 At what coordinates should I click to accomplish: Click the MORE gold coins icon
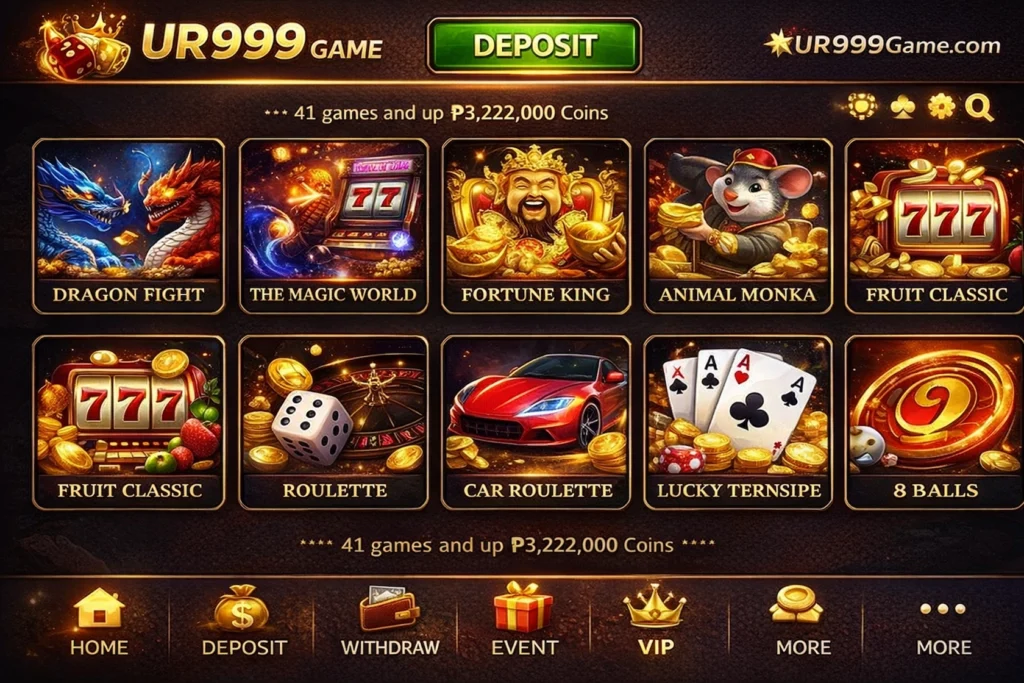click(803, 622)
